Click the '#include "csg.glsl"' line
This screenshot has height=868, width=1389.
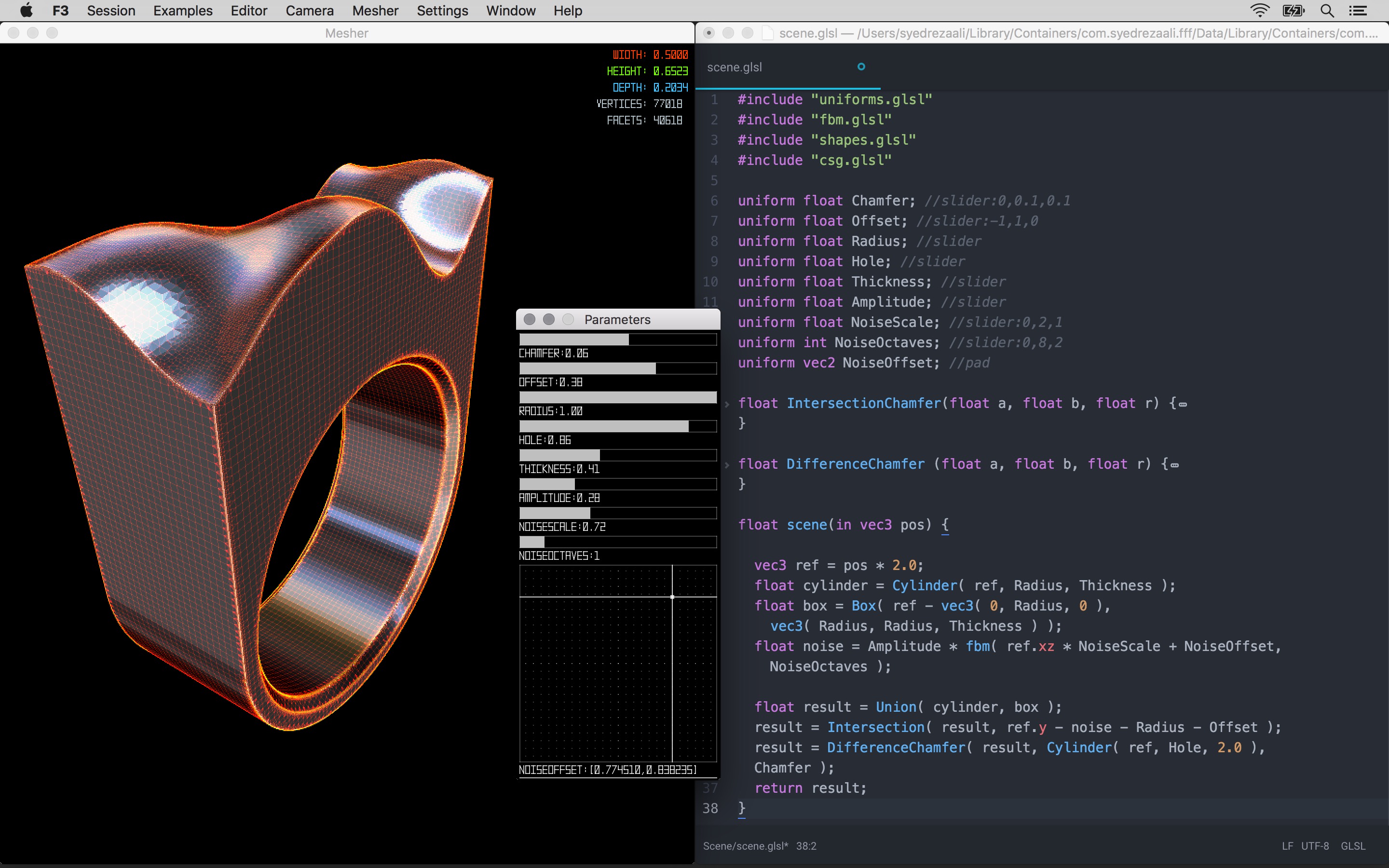click(x=815, y=160)
